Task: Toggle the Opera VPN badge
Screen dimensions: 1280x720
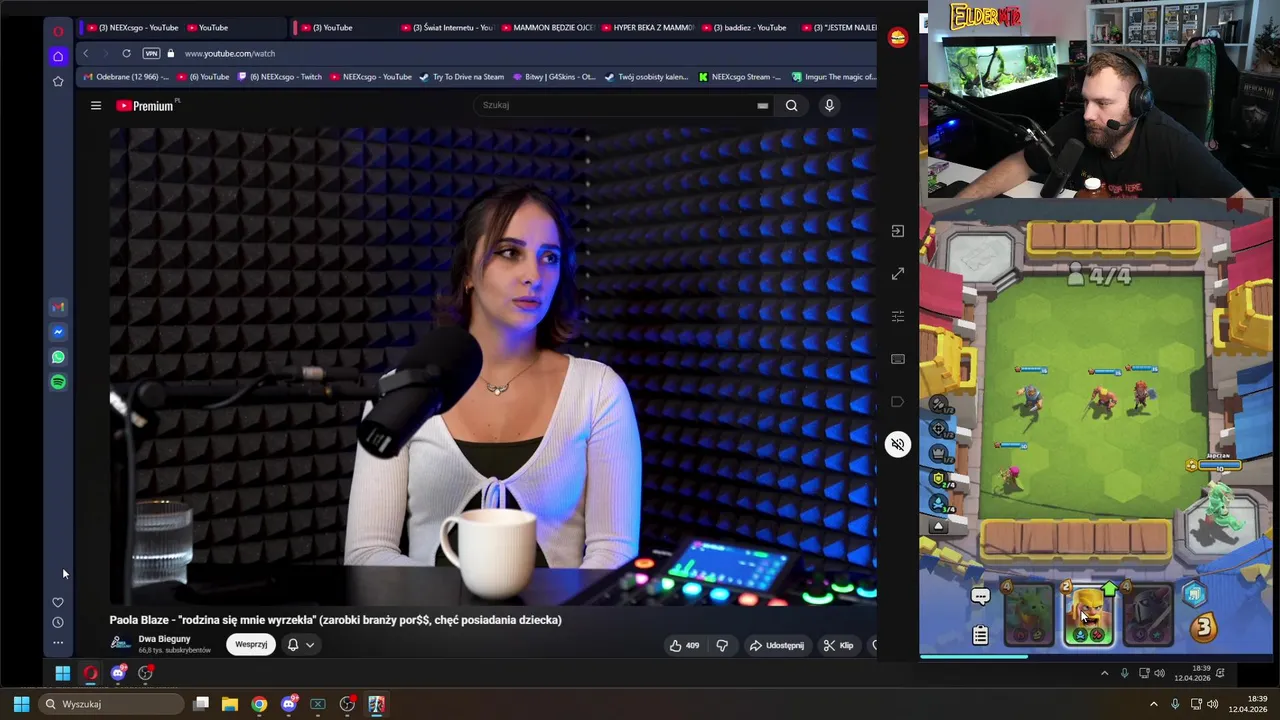Action: click(151, 53)
